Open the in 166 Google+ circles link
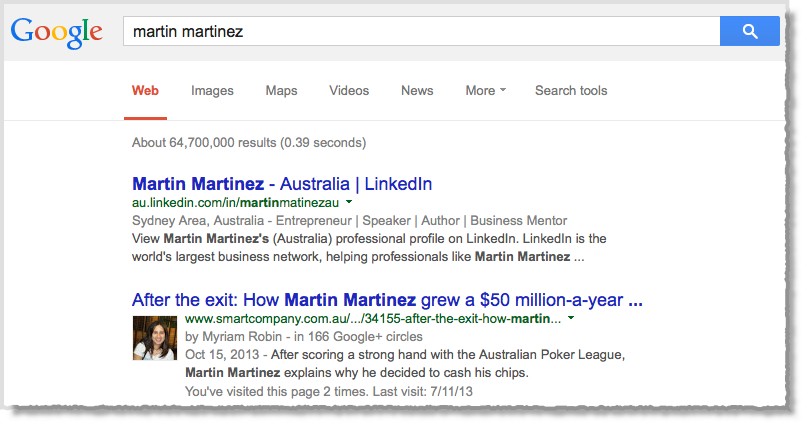The image size is (803, 423). [x=358, y=336]
